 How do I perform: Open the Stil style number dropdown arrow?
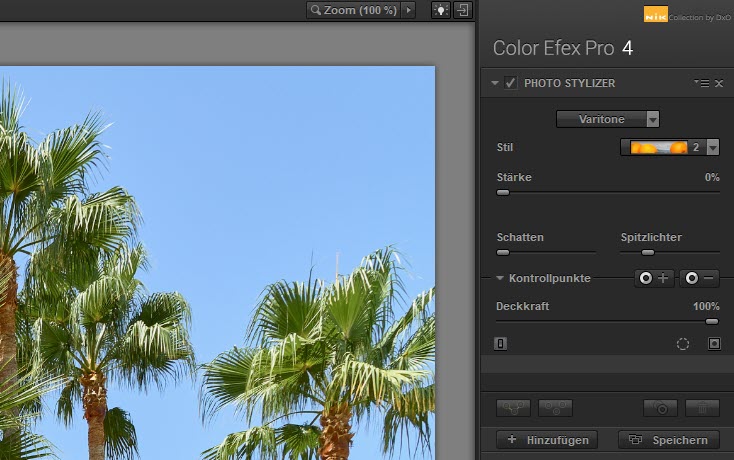click(x=712, y=147)
